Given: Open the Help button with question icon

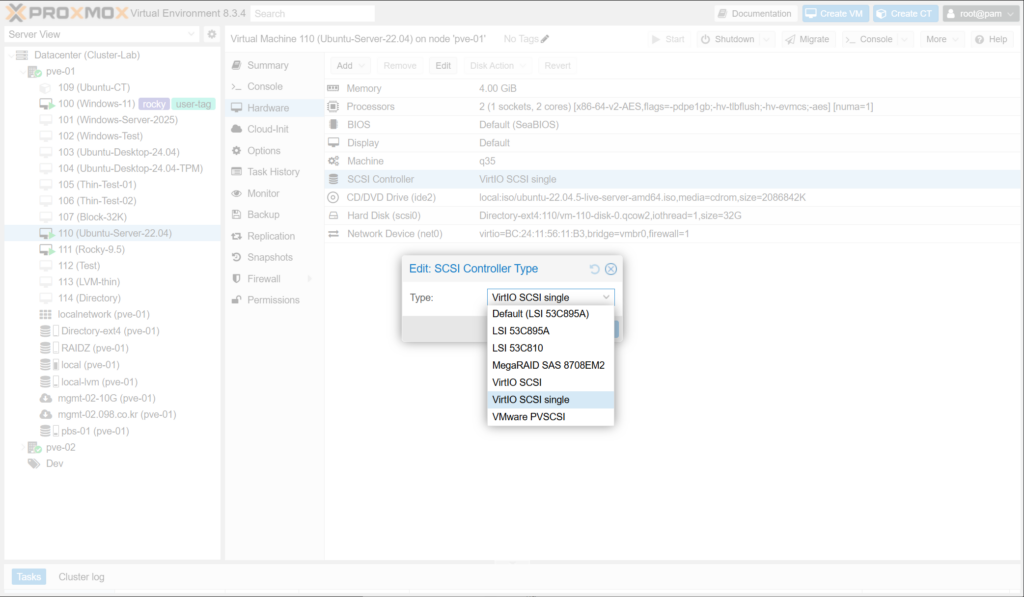Looking at the screenshot, I should coord(991,39).
